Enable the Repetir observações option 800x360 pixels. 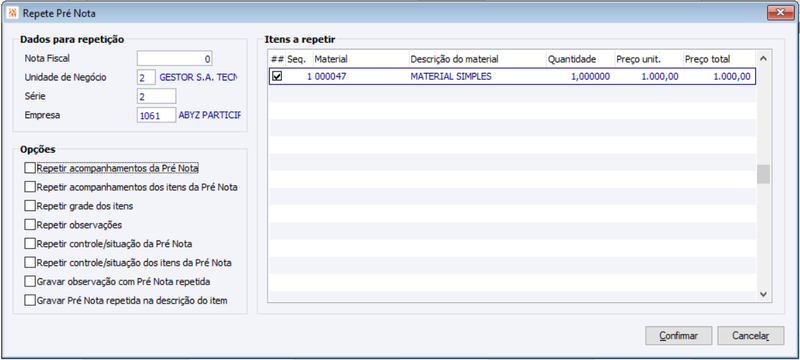coord(30,225)
